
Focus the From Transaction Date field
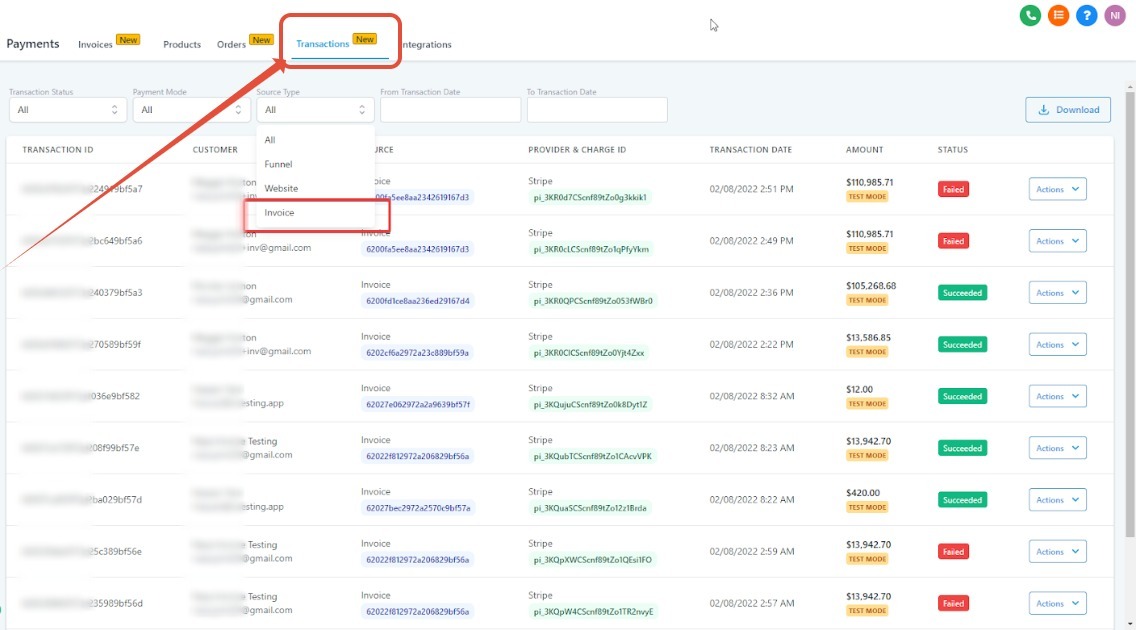(x=450, y=110)
